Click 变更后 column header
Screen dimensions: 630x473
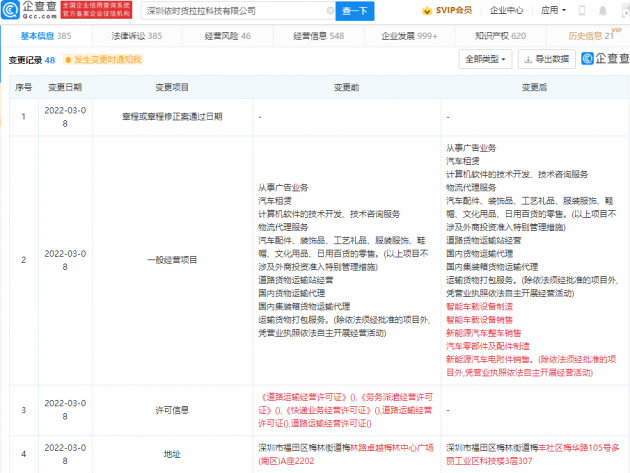pos(534,87)
